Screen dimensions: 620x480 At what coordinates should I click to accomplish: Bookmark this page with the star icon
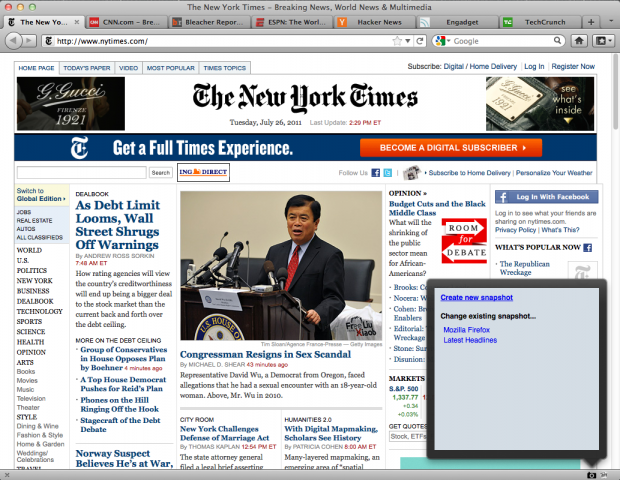pos(397,41)
